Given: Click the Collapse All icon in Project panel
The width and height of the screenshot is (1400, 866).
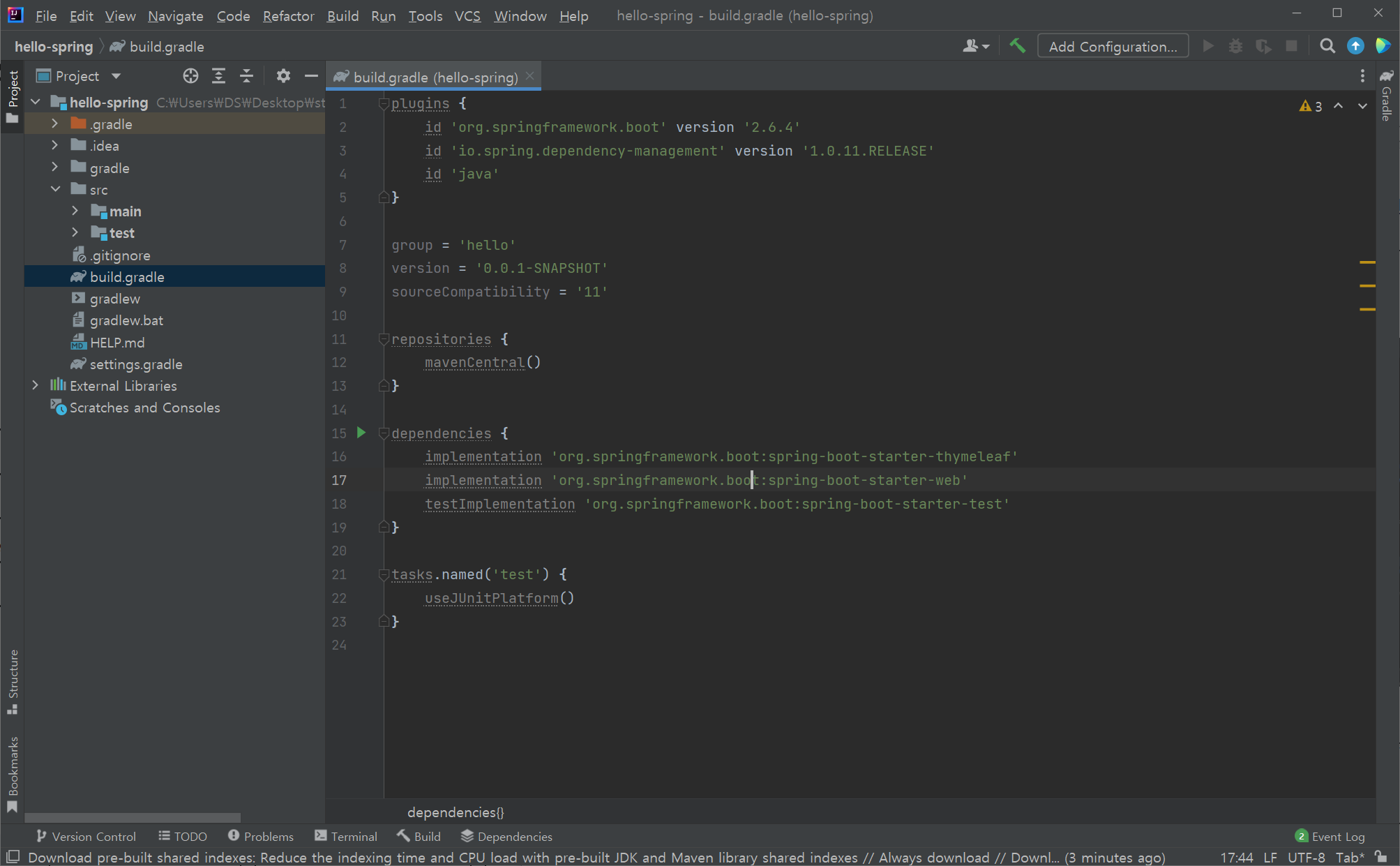Looking at the screenshot, I should [x=246, y=75].
